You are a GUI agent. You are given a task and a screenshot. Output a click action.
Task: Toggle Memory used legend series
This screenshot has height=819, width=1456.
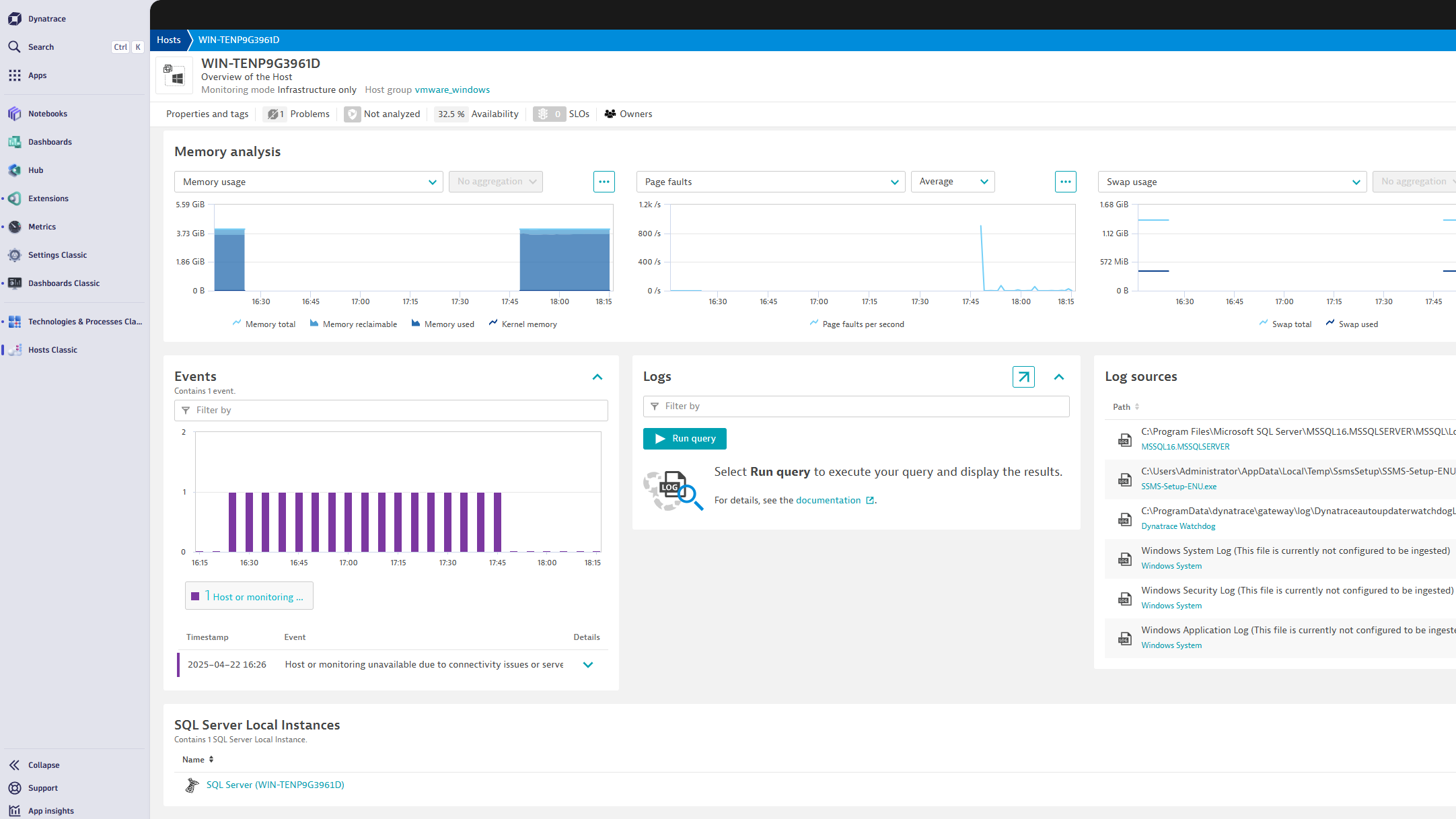coord(443,324)
